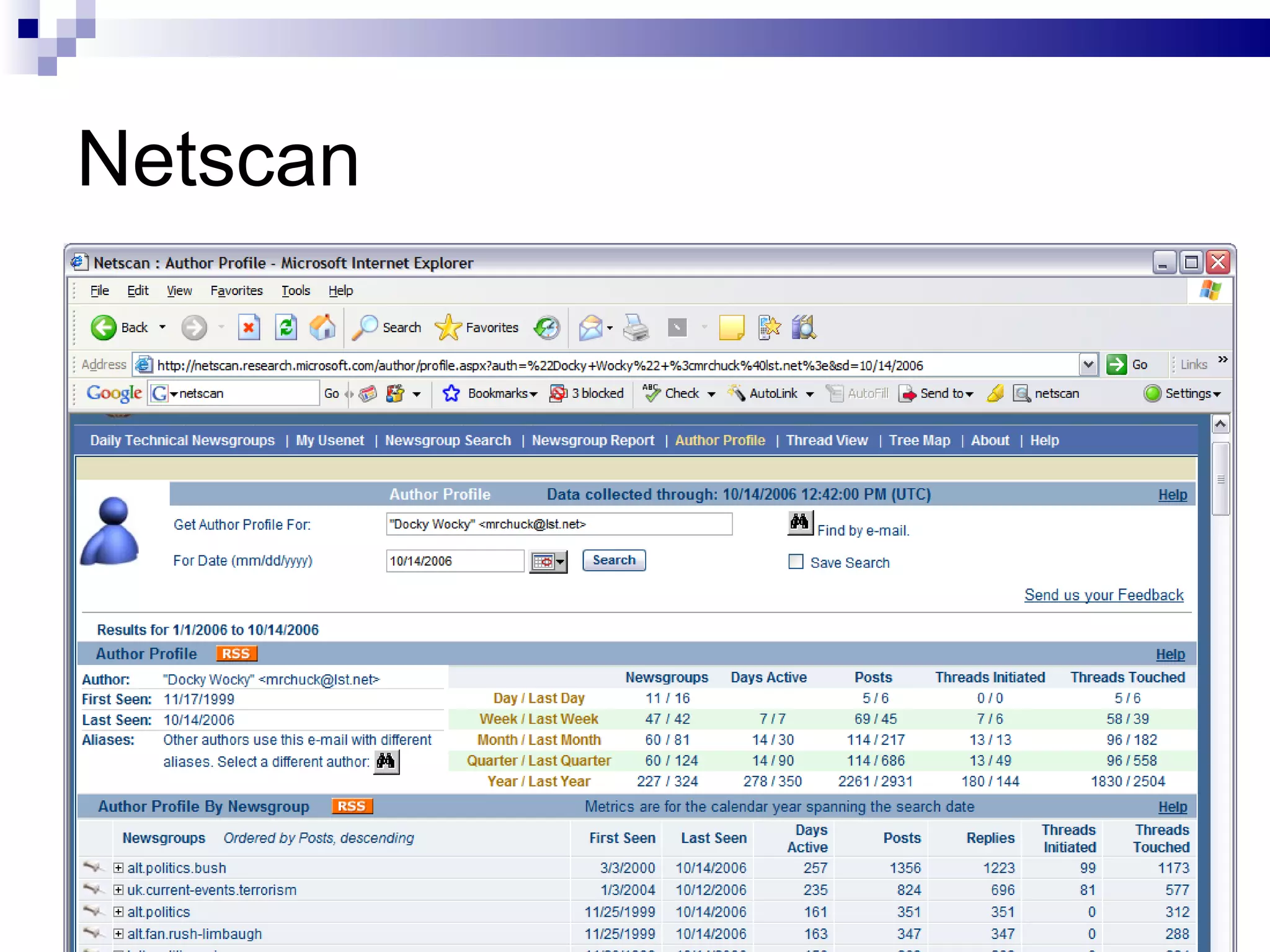Open the Favorites menu in menu bar
The height and width of the screenshot is (952, 1270).
click(x=236, y=291)
